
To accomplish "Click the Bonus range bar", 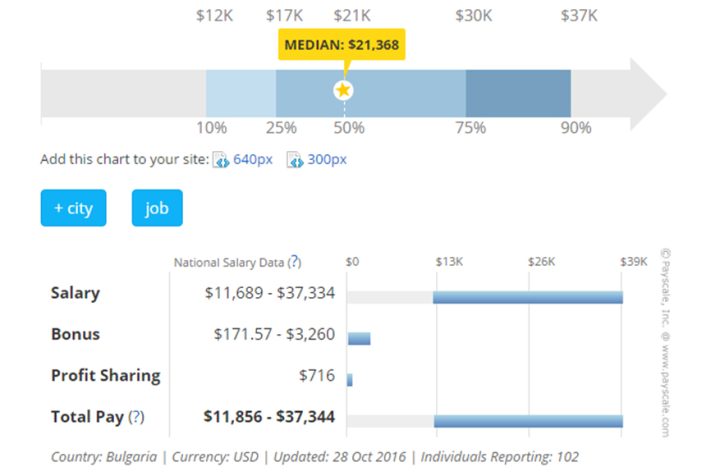I will 359,339.
